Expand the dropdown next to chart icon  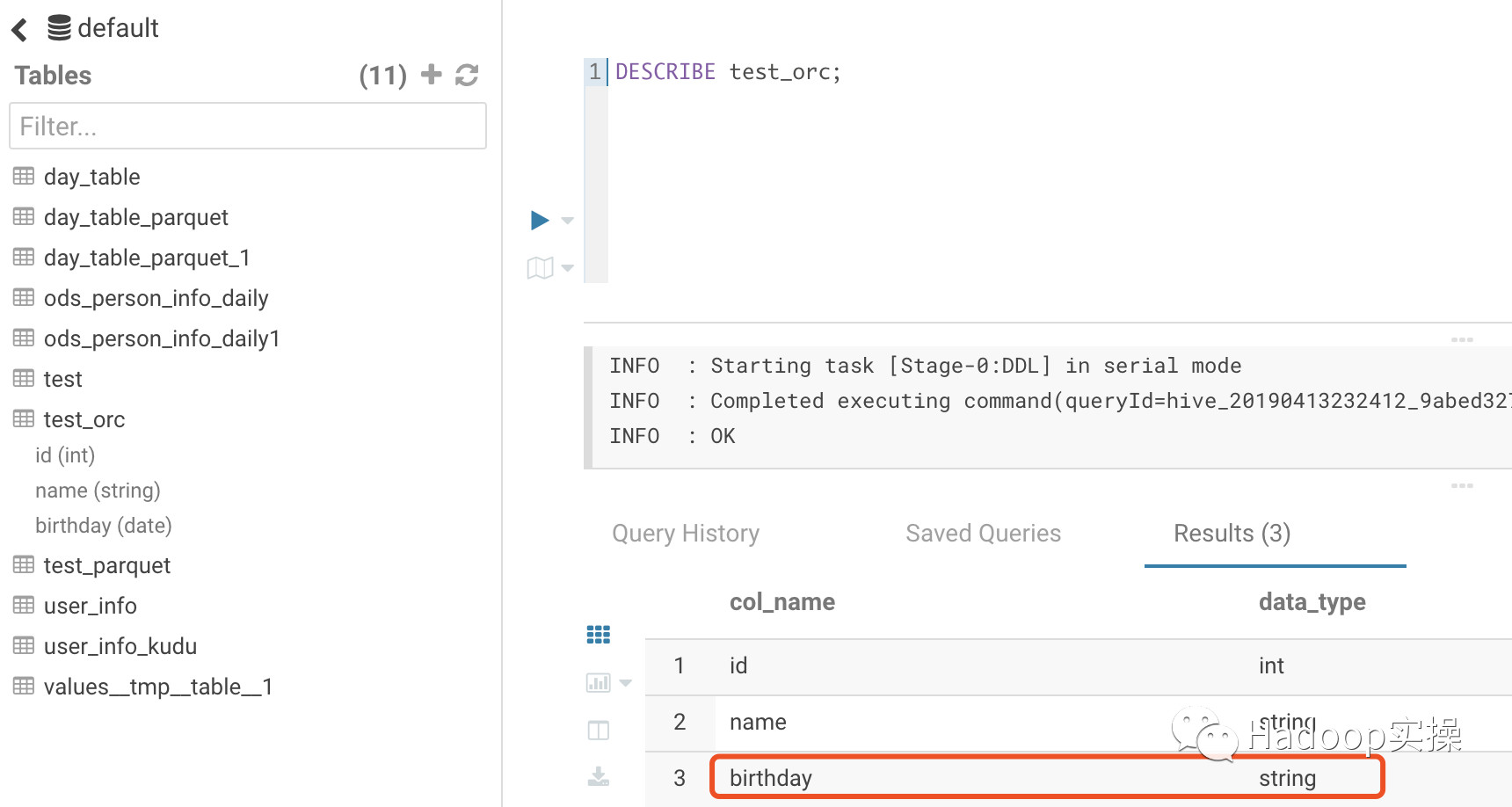click(x=625, y=682)
